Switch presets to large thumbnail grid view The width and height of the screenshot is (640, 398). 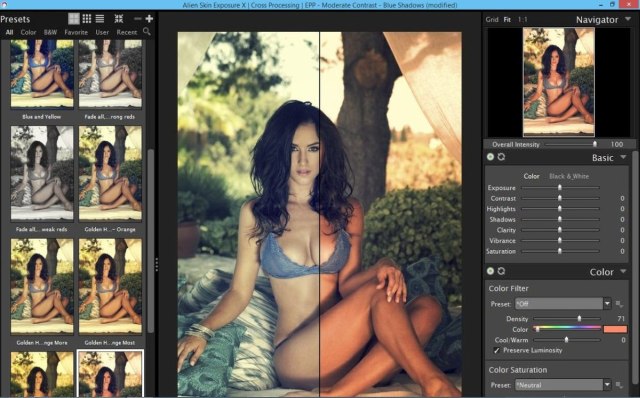pyautogui.click(x=73, y=18)
